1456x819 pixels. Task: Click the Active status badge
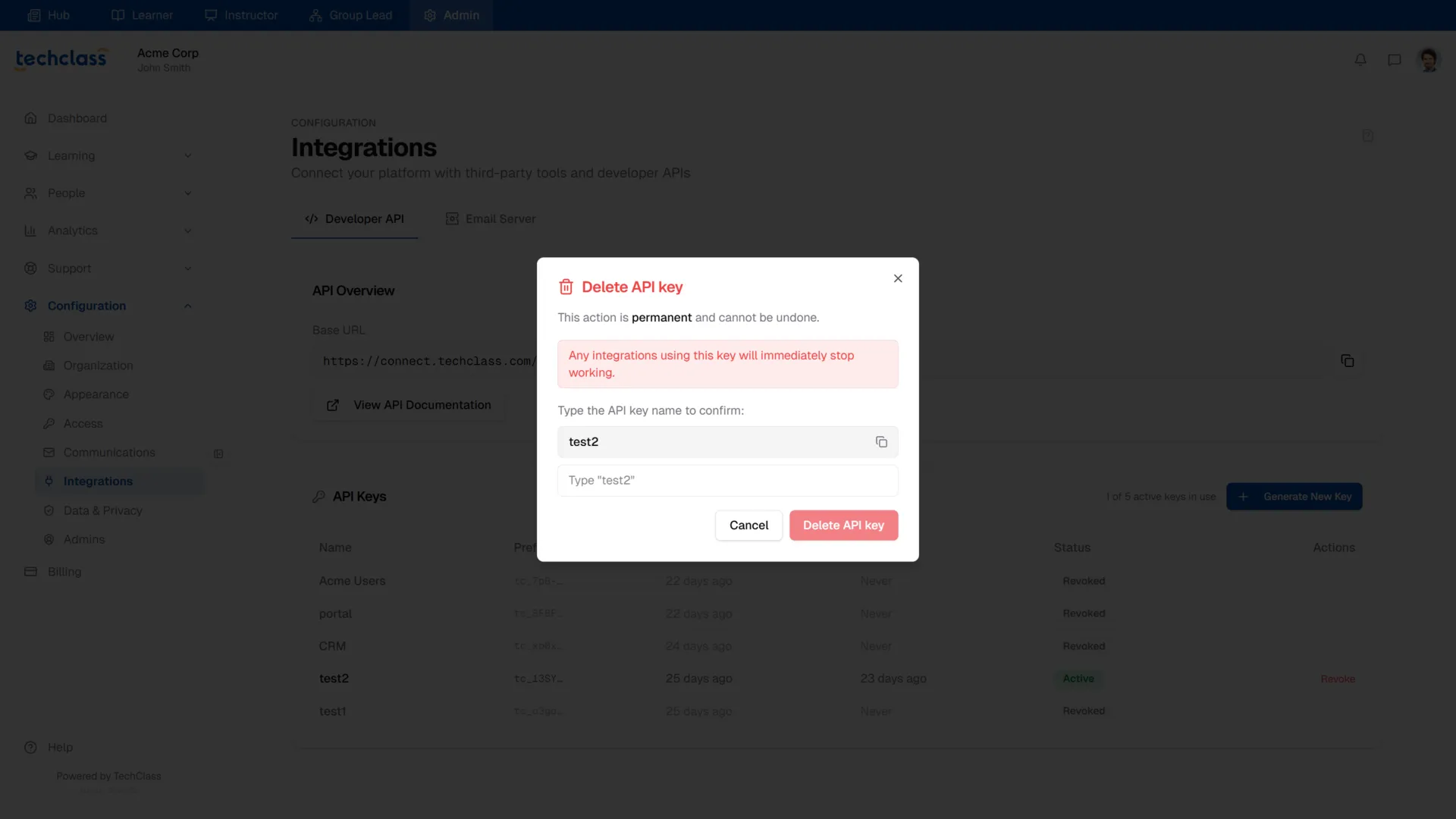1078,679
